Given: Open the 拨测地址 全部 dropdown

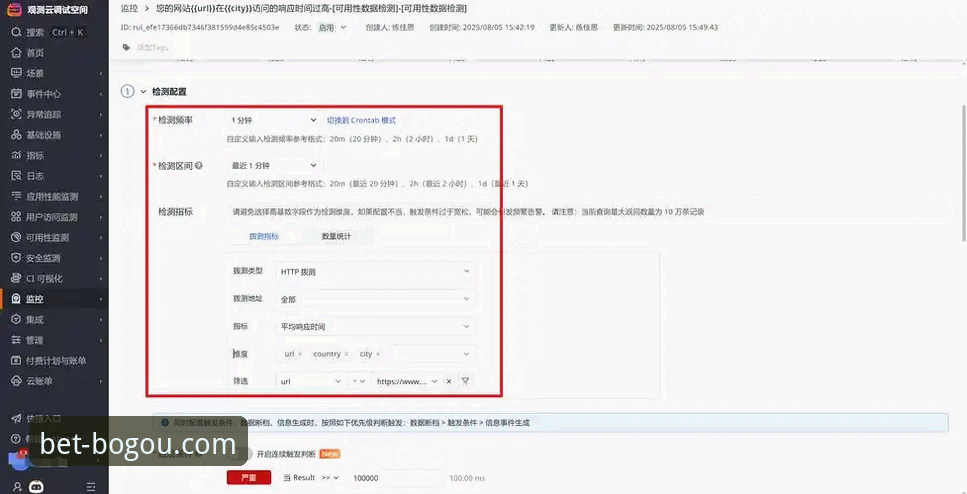Looking at the screenshot, I should tap(376, 299).
